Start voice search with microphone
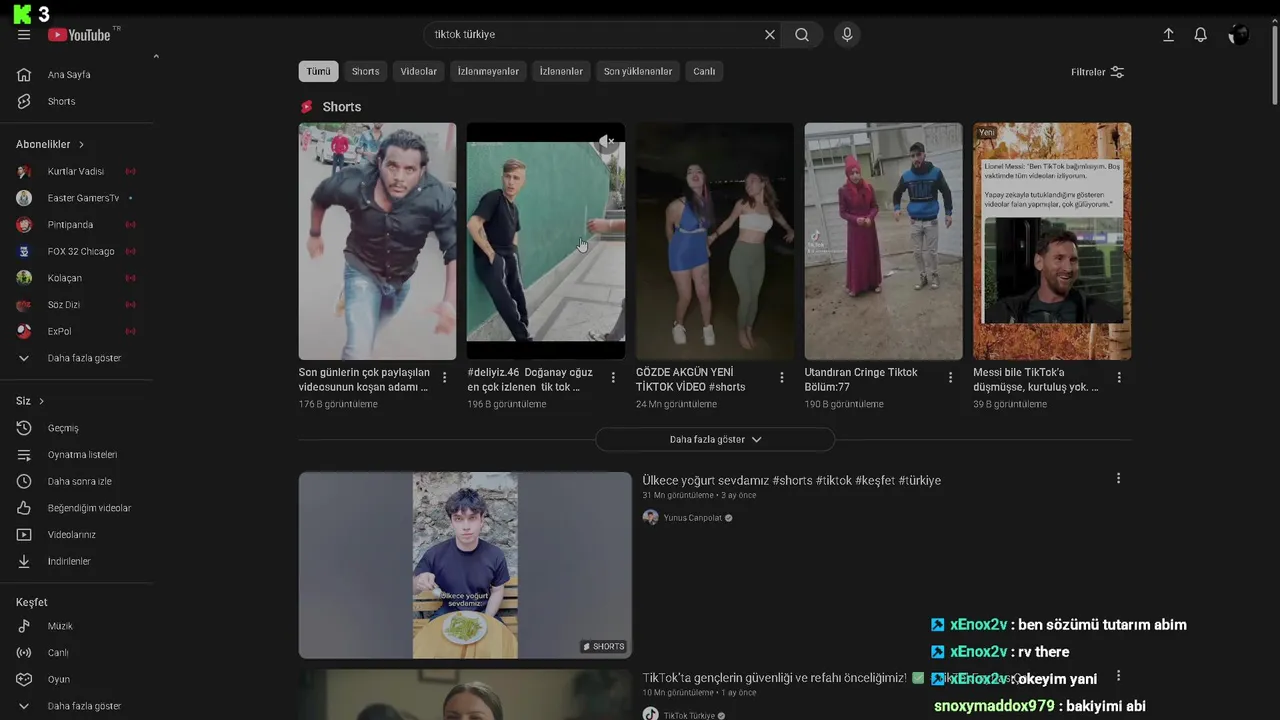The image size is (1280, 720). coord(847,34)
